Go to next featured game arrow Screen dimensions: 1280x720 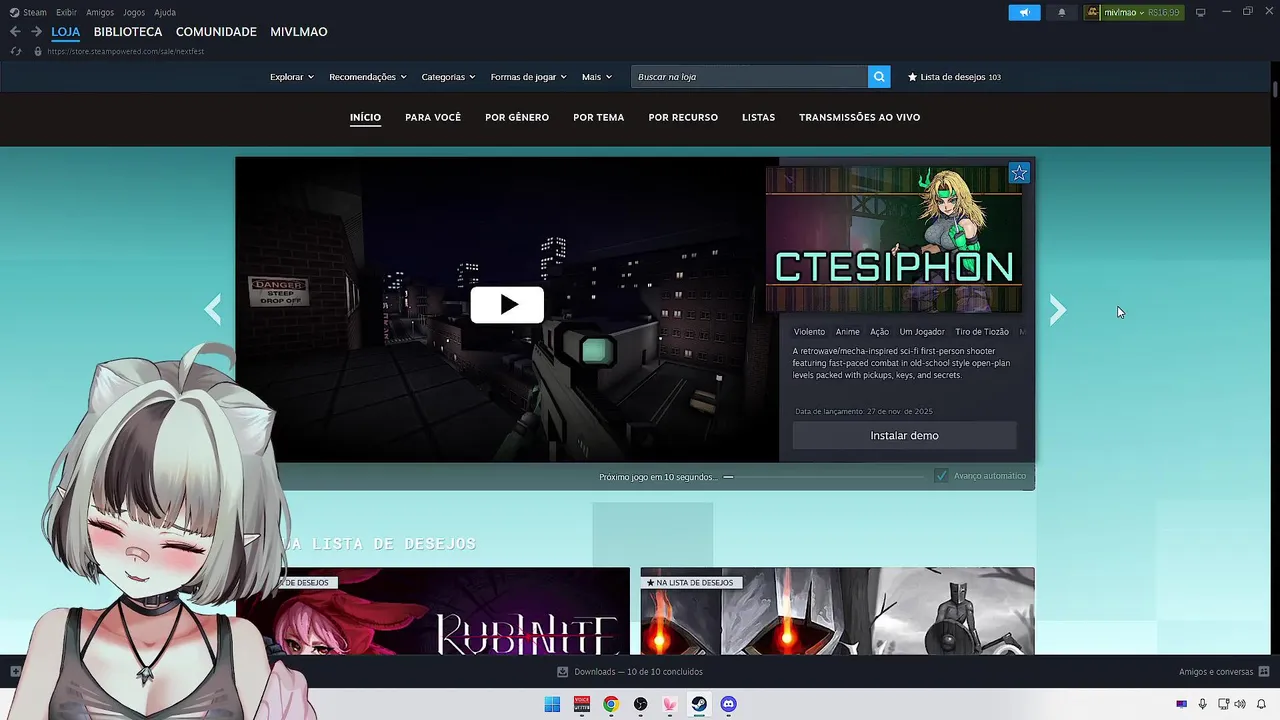[x=1058, y=310]
